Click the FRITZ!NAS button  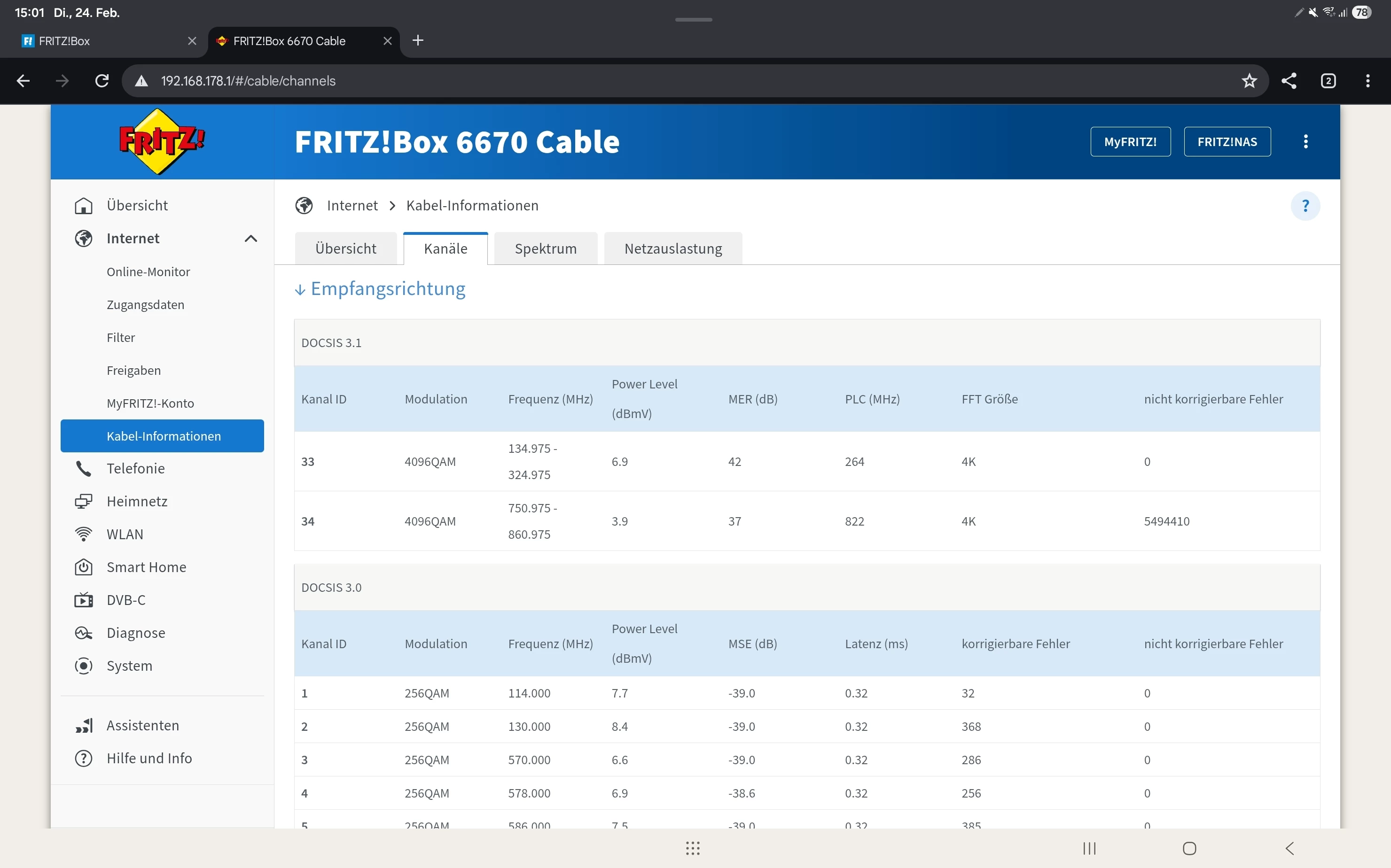(1227, 142)
